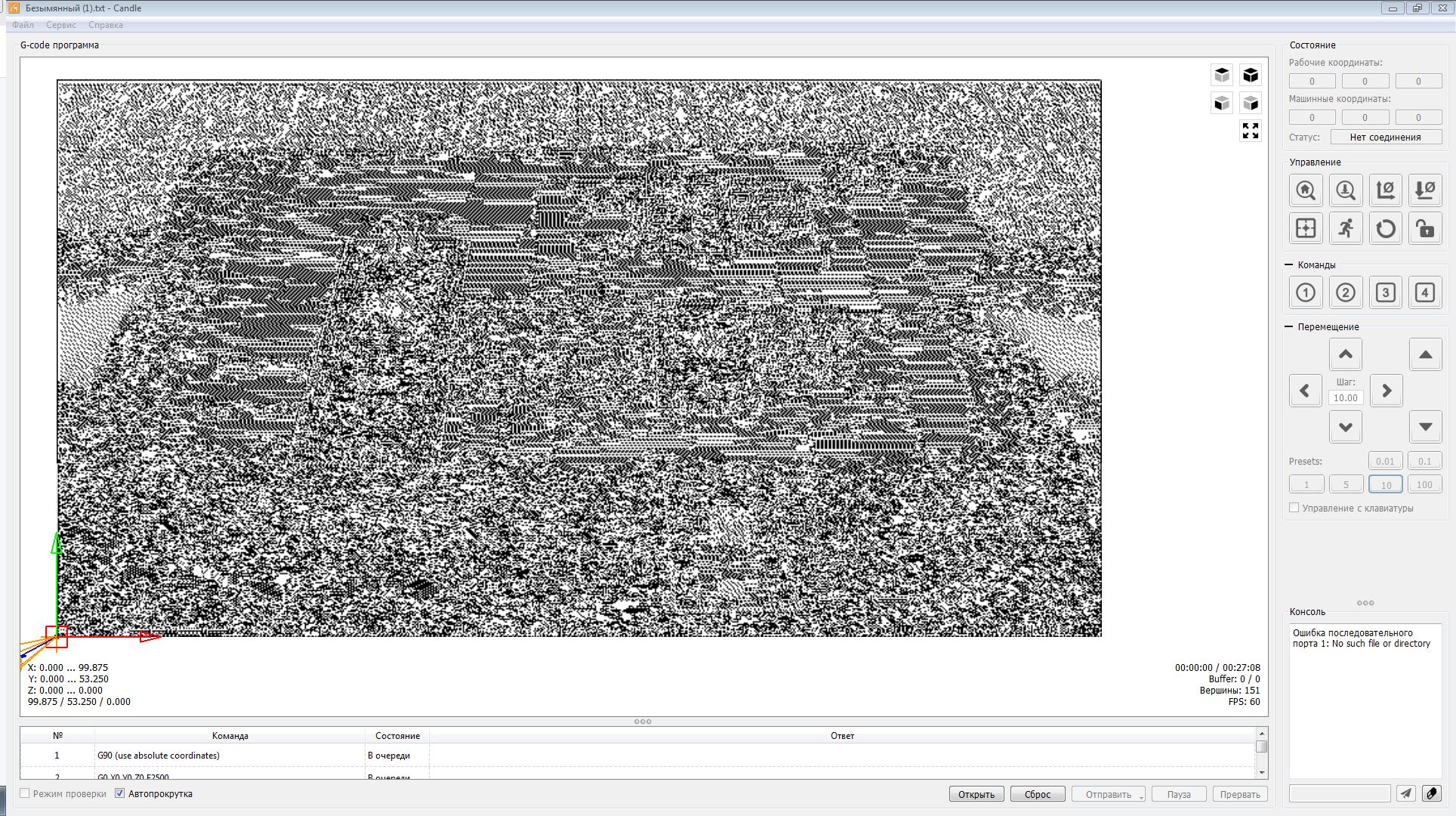Screen dimensions: 1456x816
Task: Click the Zero XY icon
Action: [1385, 190]
